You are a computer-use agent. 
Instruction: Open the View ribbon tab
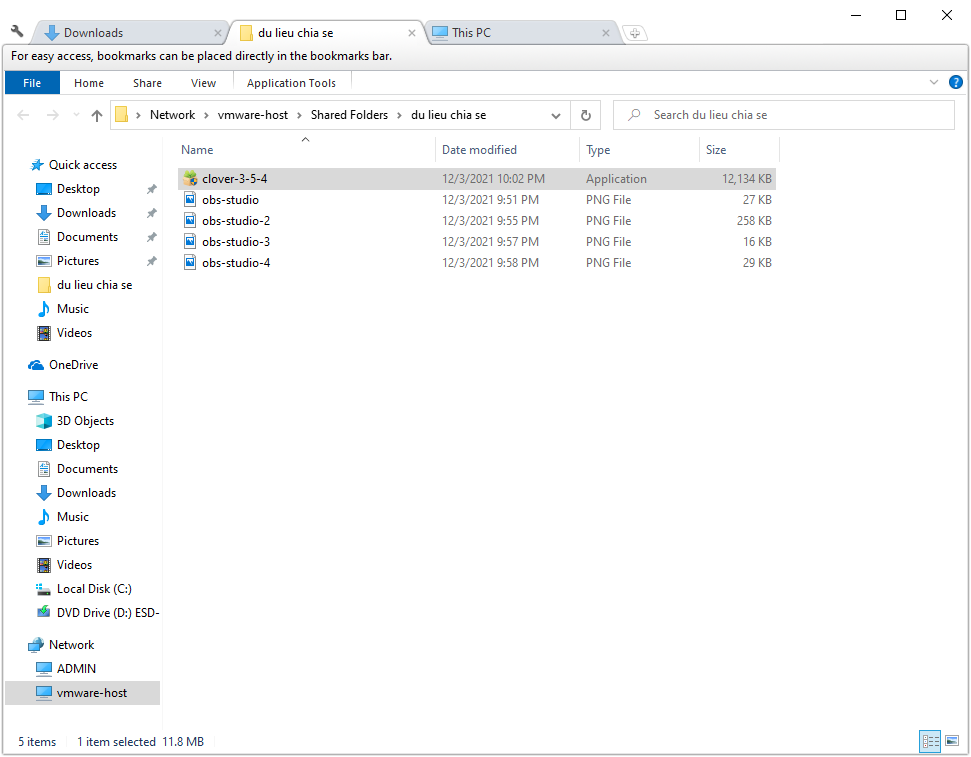(x=203, y=83)
